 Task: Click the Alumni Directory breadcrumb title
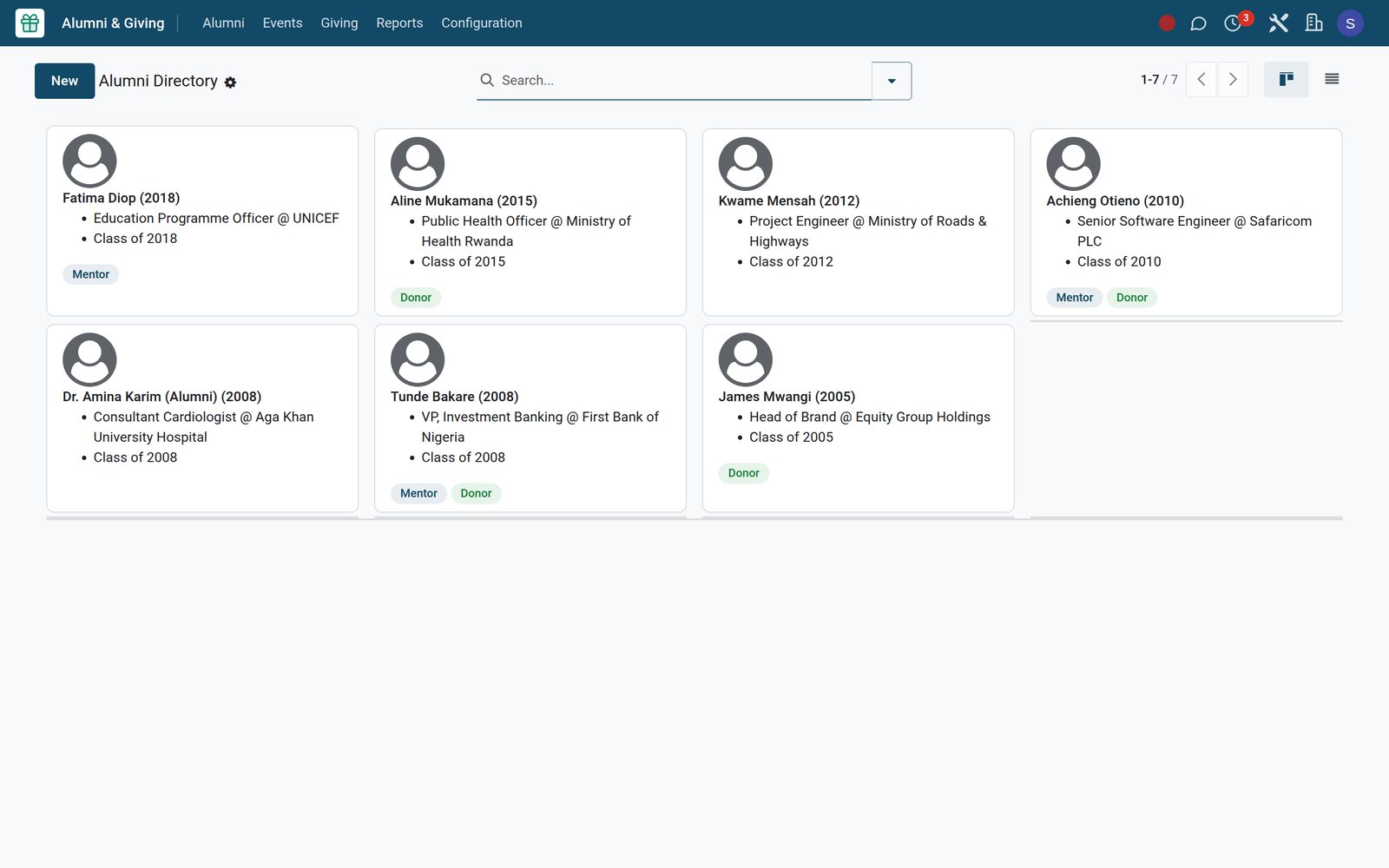(158, 81)
